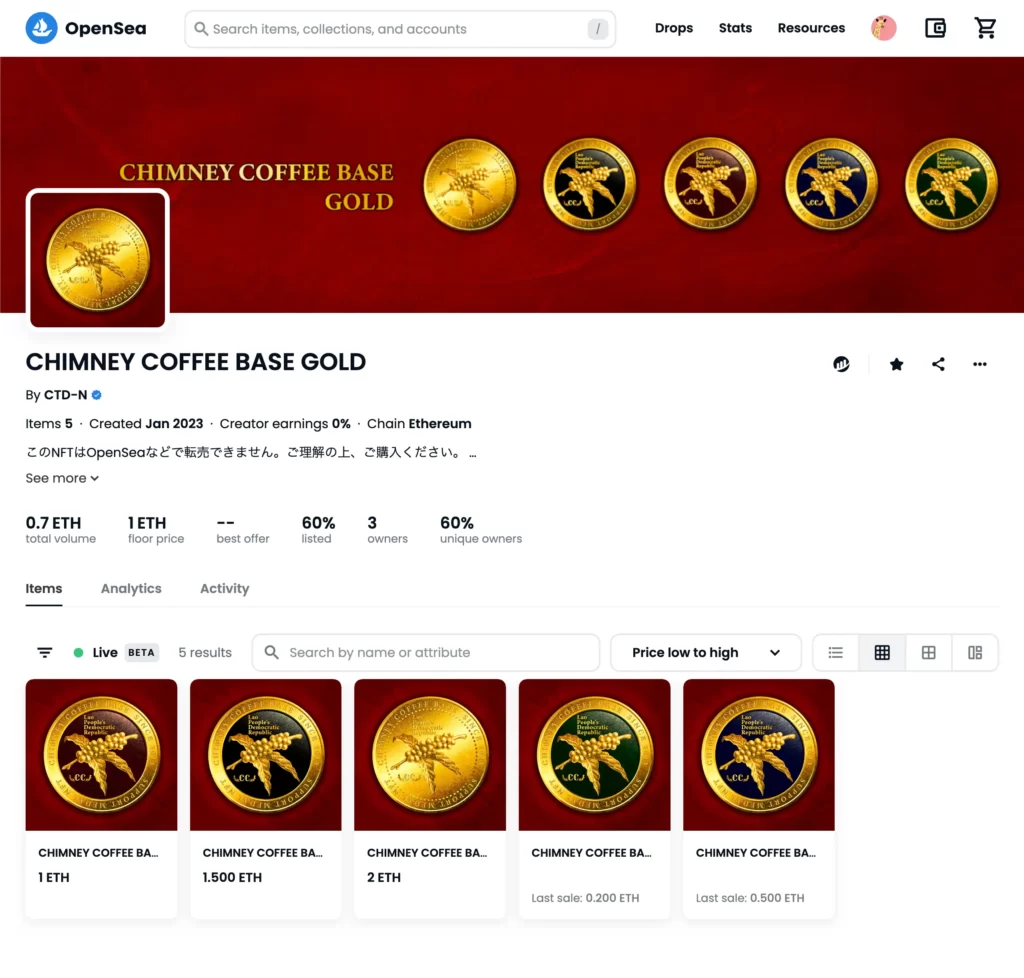Switch to the Activity tab
This screenshot has height=978, width=1024.
tap(225, 588)
